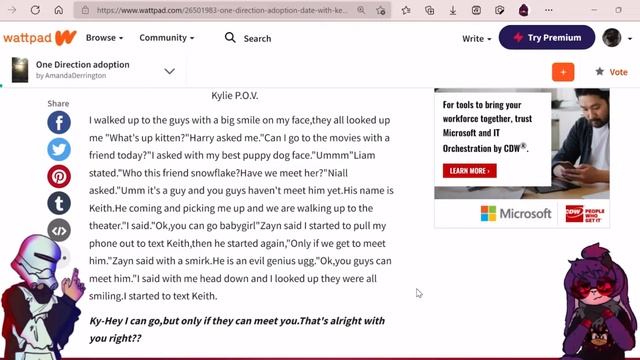The height and width of the screenshot is (360, 640).
Task: Click the 'Kylie P.O.V.' heading
Action: tap(235, 96)
